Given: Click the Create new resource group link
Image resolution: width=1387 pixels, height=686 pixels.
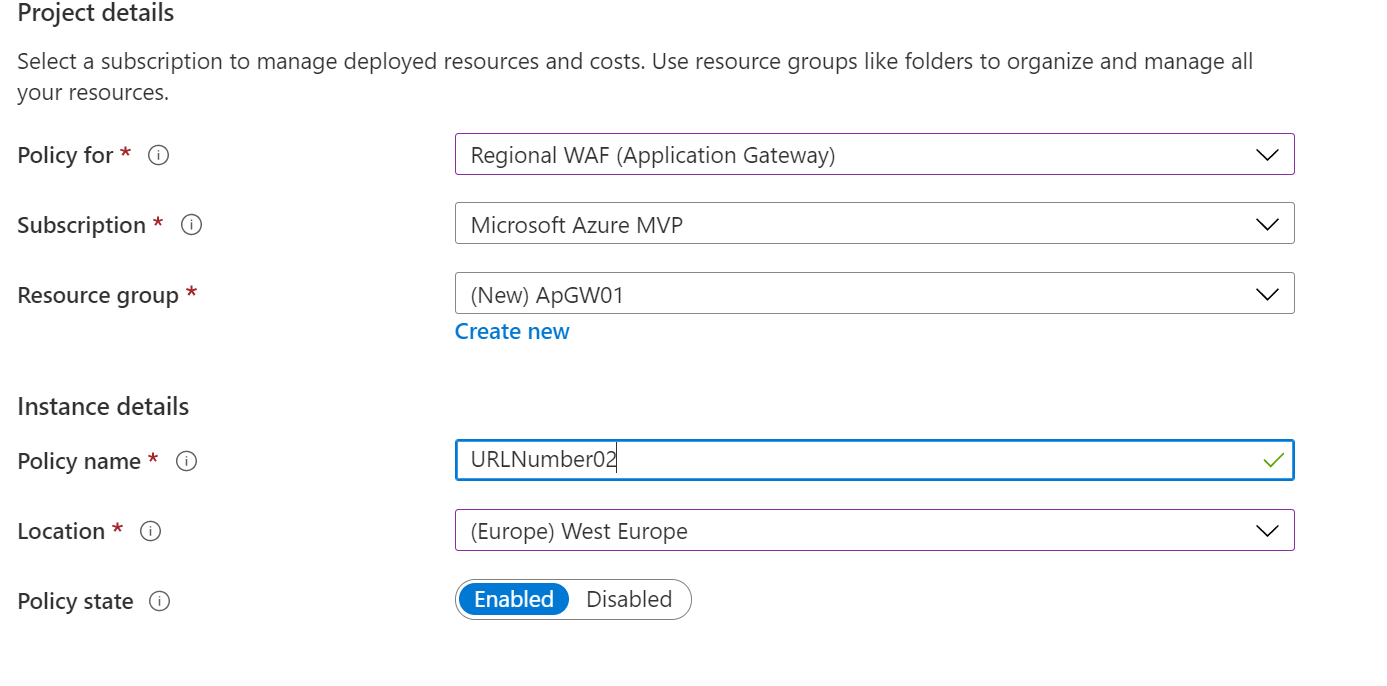Looking at the screenshot, I should pyautogui.click(x=512, y=332).
